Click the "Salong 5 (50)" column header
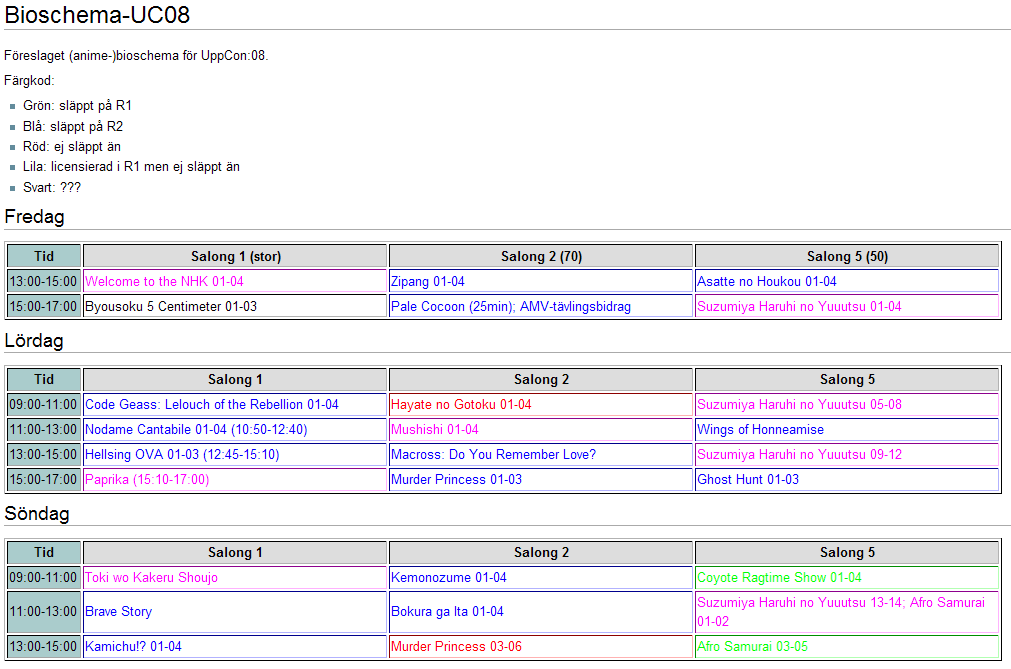This screenshot has height=669, width=1011. coord(847,256)
